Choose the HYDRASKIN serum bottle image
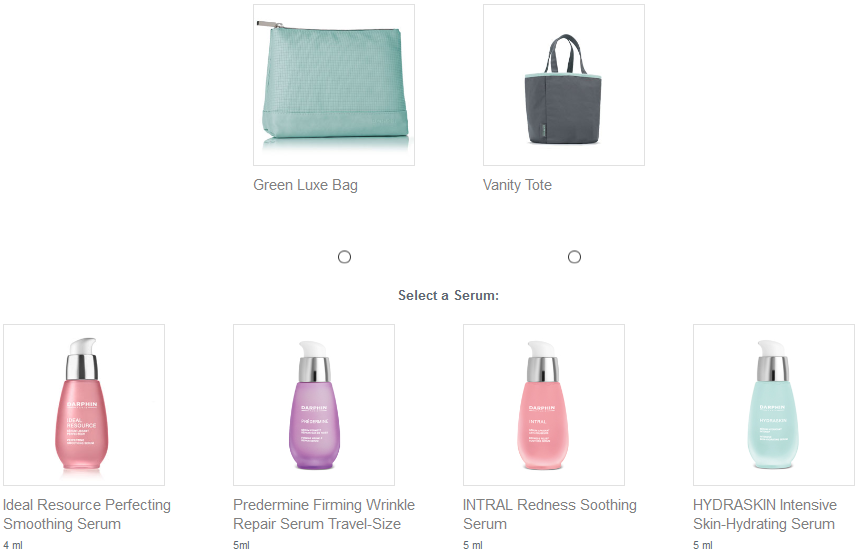This screenshot has width=866, height=556. coord(774,405)
